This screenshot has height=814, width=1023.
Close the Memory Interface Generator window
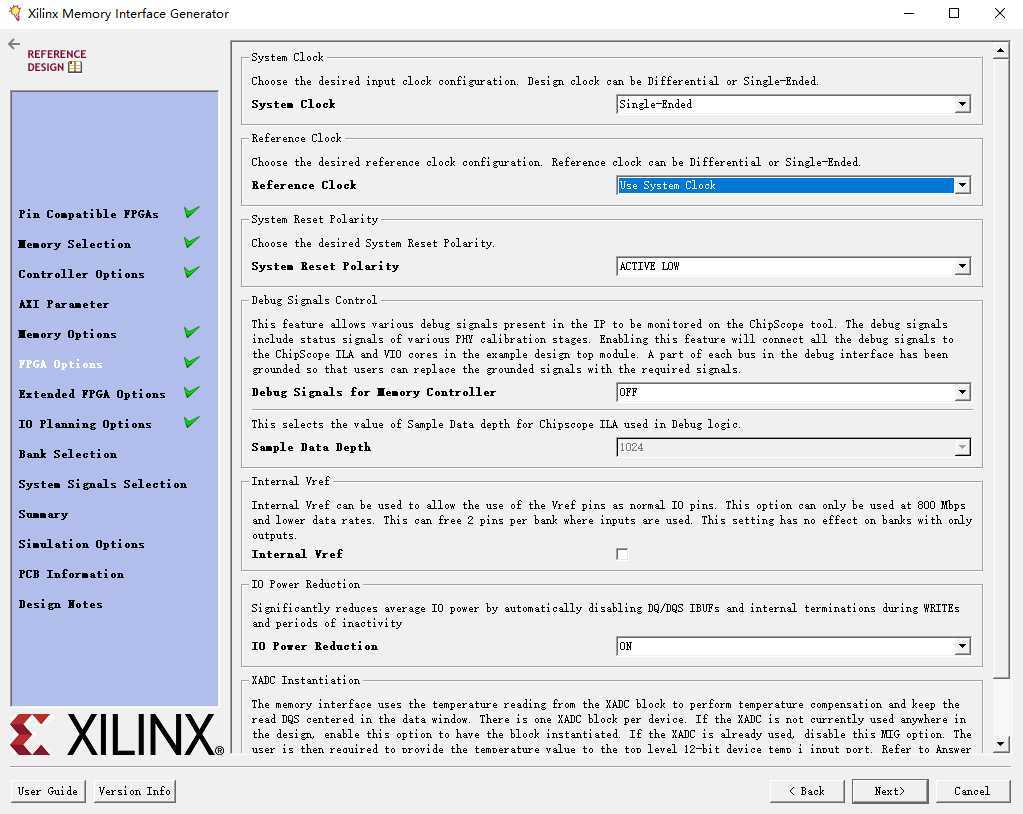tap(1000, 13)
